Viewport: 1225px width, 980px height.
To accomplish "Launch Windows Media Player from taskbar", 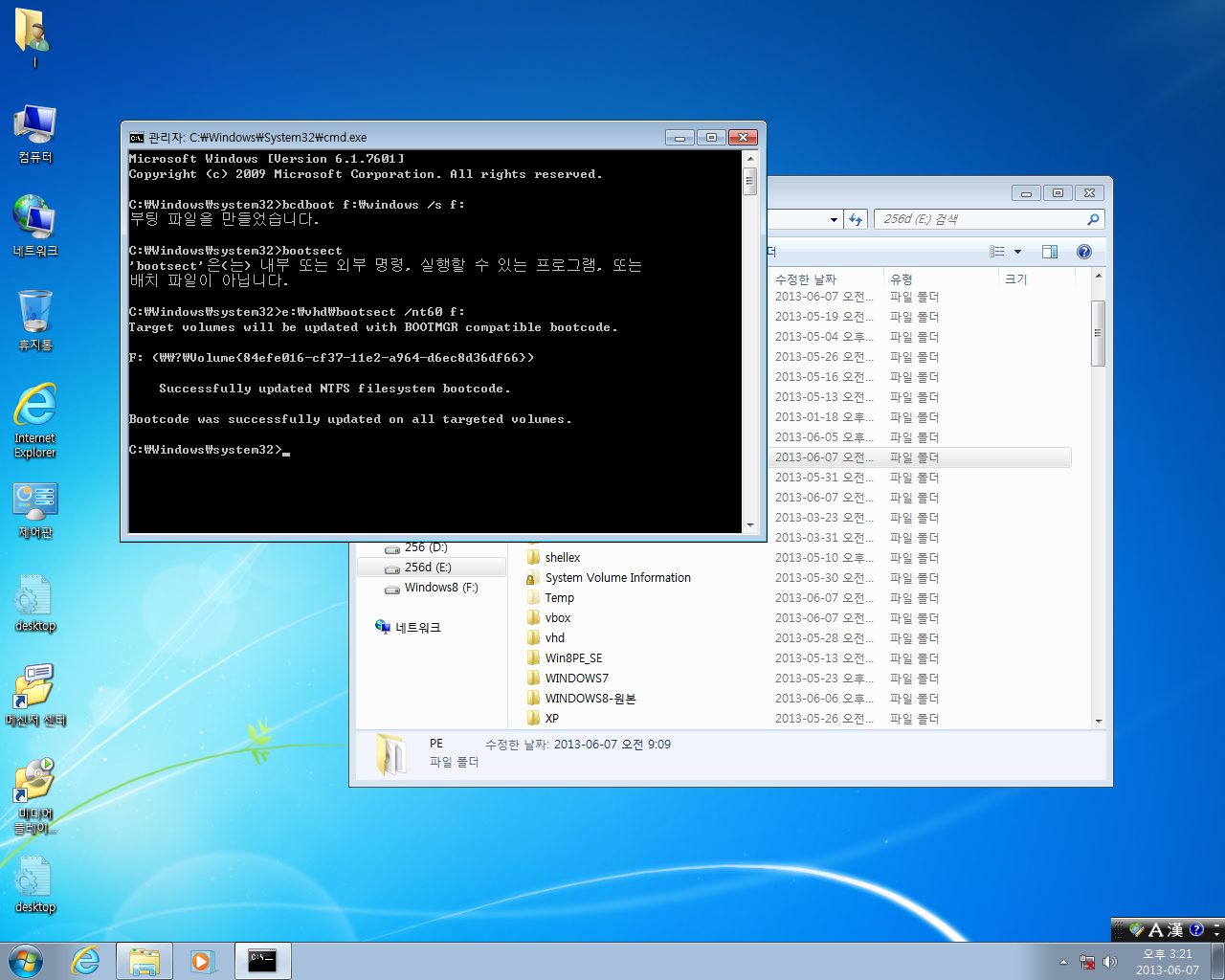I will coord(202,961).
